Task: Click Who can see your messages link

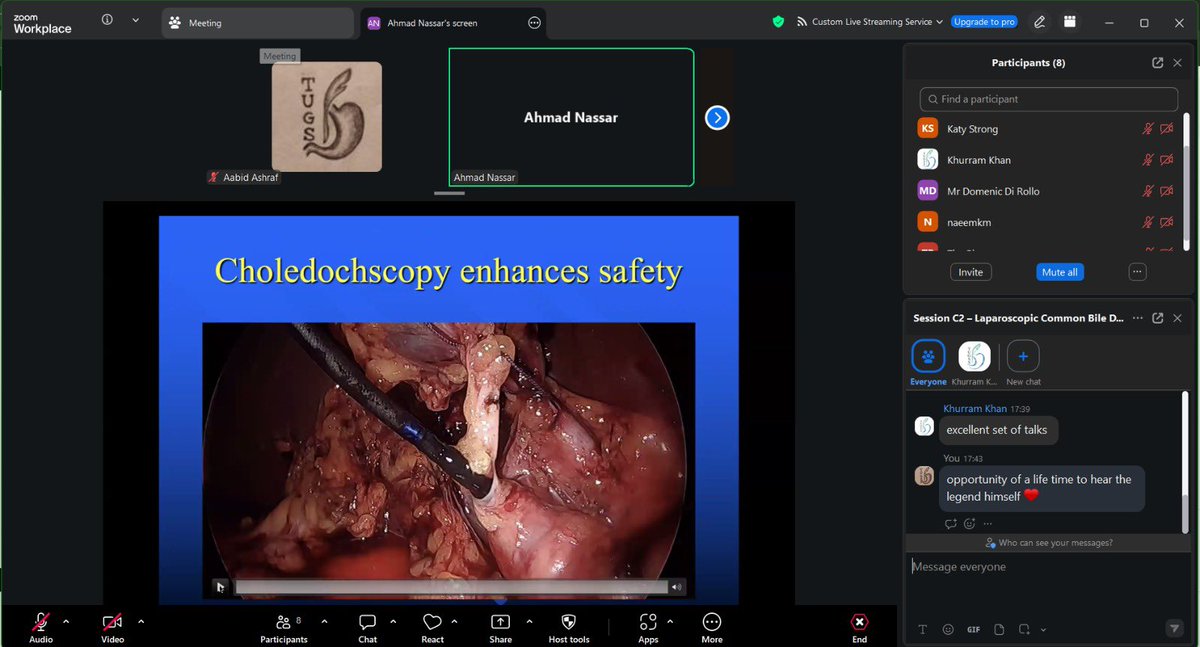Action: [1049, 543]
